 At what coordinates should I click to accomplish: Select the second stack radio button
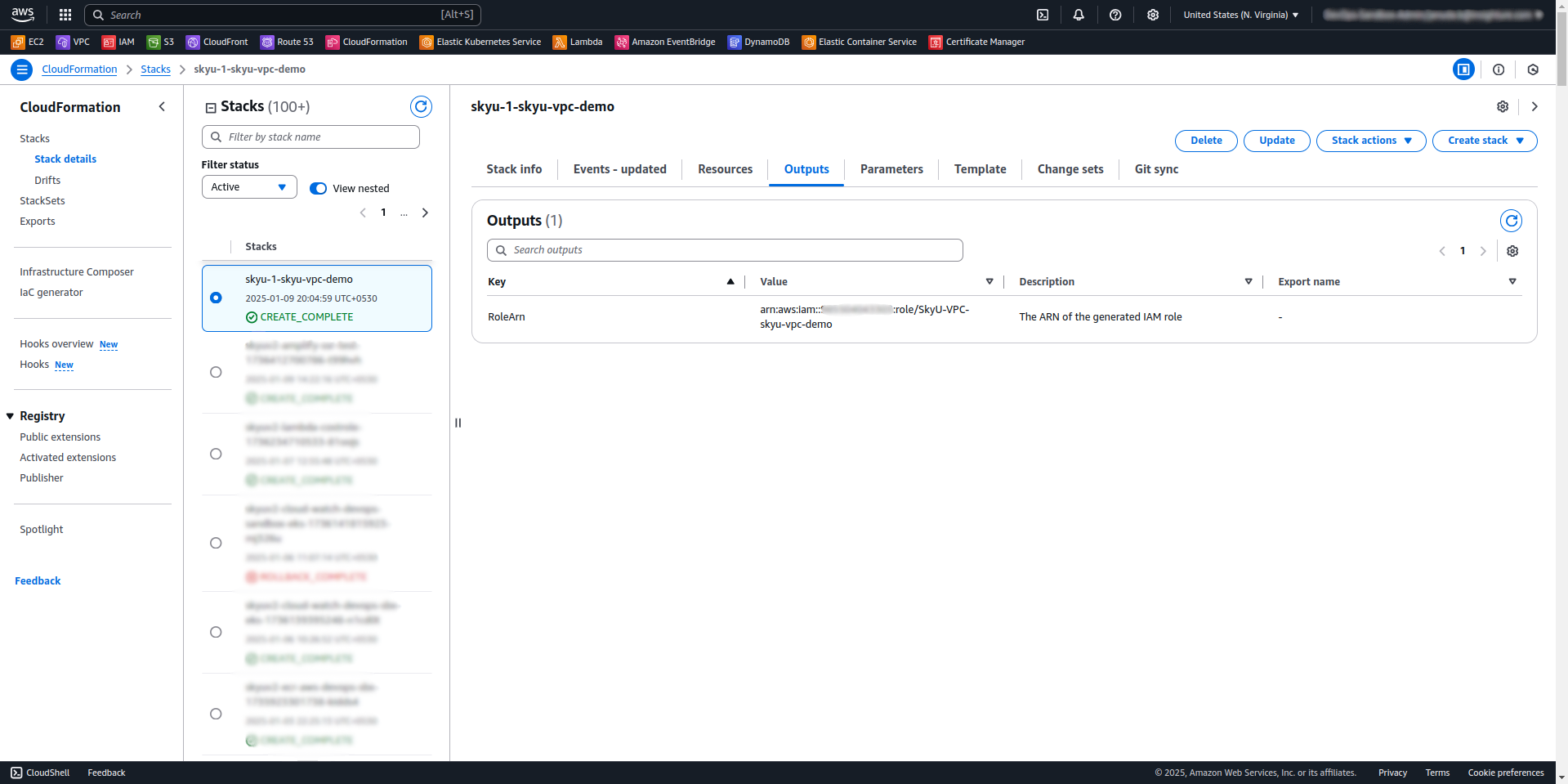pos(216,372)
